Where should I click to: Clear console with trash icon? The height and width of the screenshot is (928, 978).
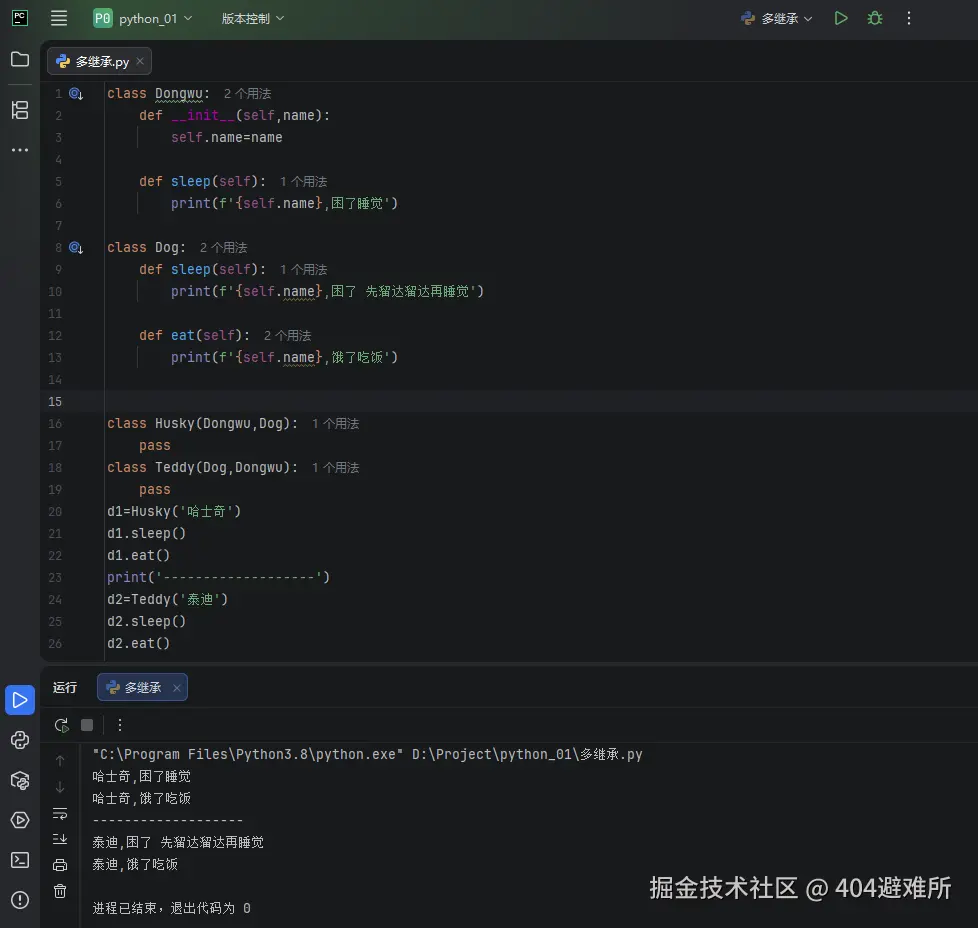[x=60, y=891]
